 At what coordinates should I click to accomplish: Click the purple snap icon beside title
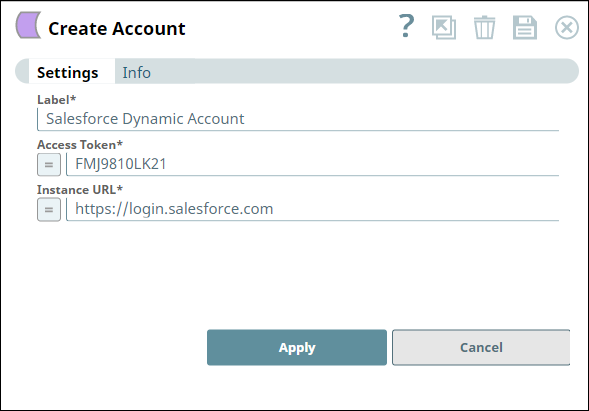coord(28,25)
